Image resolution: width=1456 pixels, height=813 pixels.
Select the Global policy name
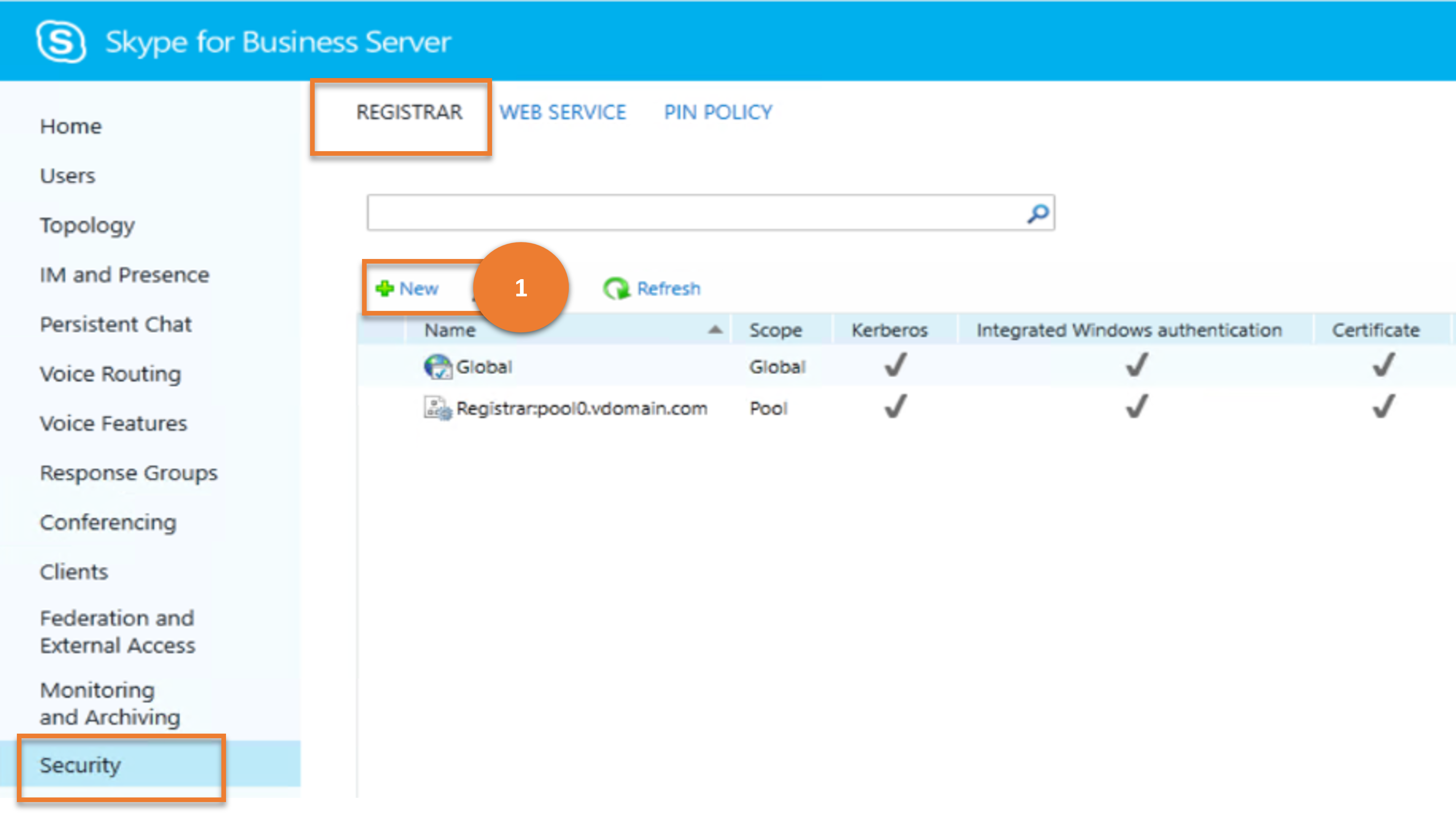point(484,367)
